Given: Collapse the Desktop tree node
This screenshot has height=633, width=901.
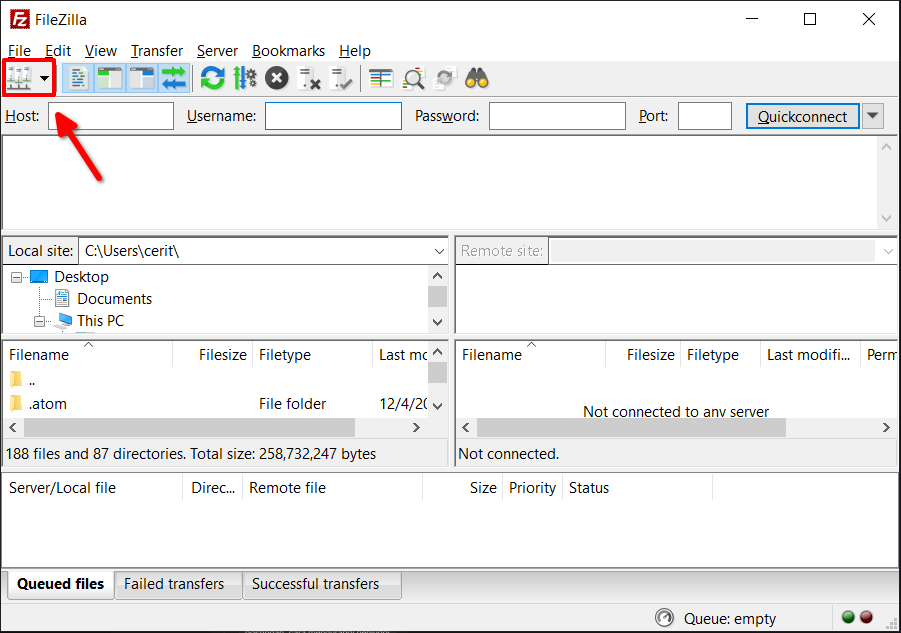Looking at the screenshot, I should [17, 277].
